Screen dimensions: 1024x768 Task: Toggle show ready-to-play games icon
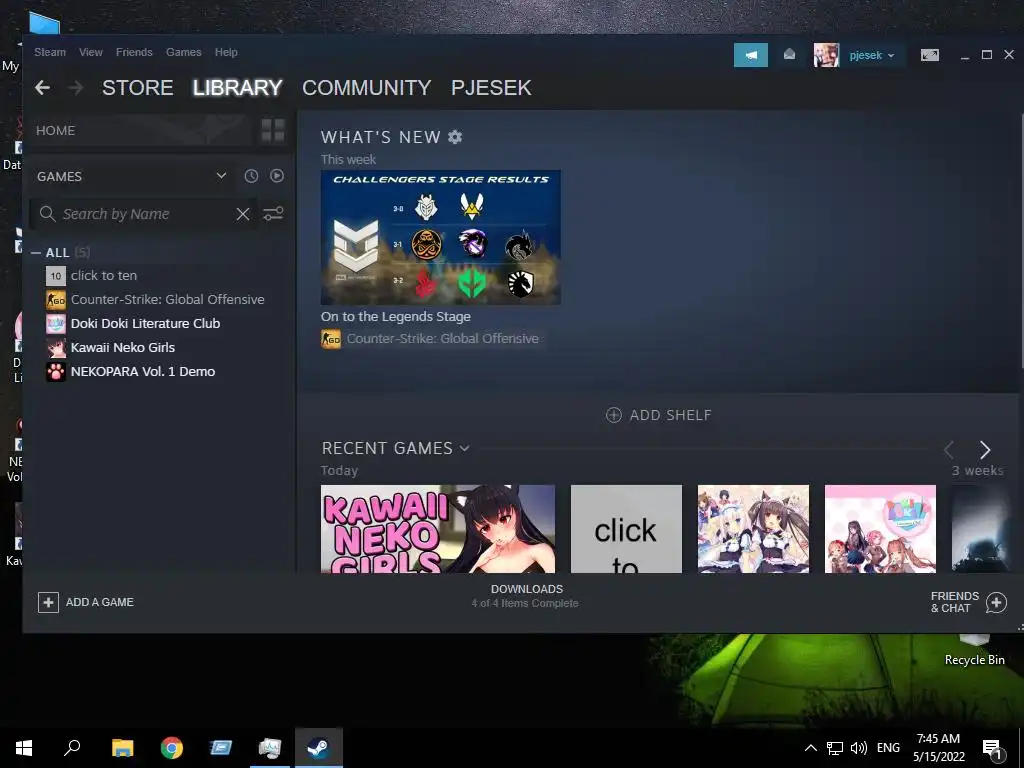tap(277, 176)
